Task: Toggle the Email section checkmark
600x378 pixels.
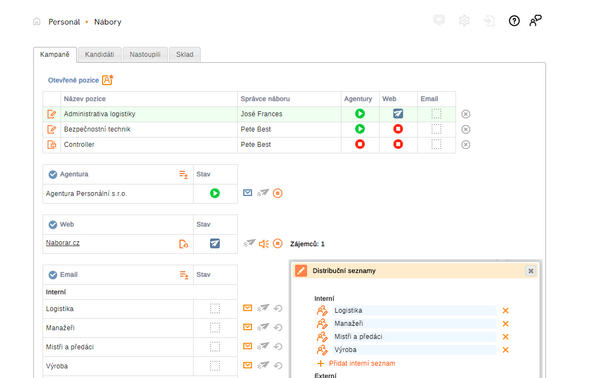Action: click(x=53, y=275)
